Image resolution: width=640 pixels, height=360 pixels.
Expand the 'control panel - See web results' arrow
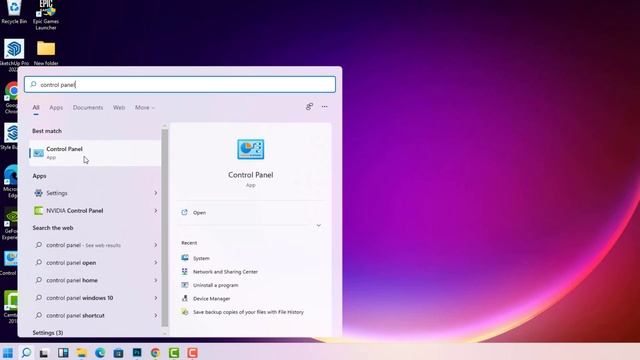tap(156, 245)
